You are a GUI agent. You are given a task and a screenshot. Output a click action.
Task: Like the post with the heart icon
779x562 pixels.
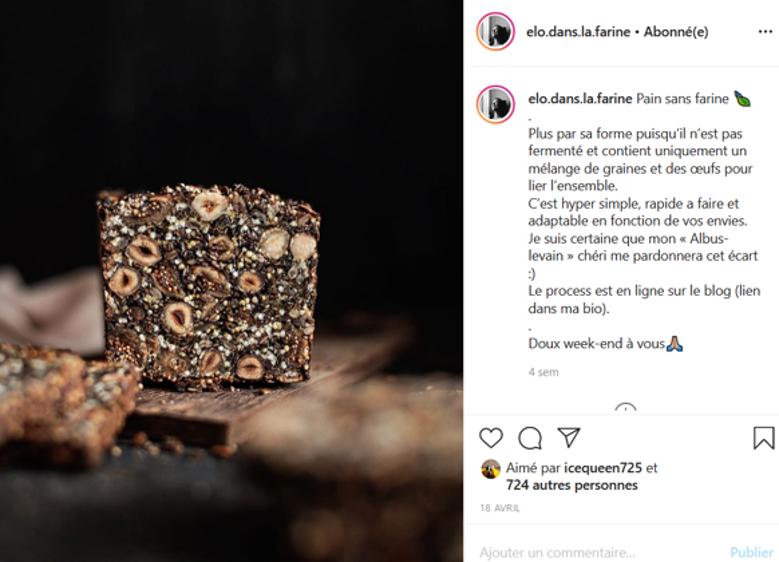491,438
